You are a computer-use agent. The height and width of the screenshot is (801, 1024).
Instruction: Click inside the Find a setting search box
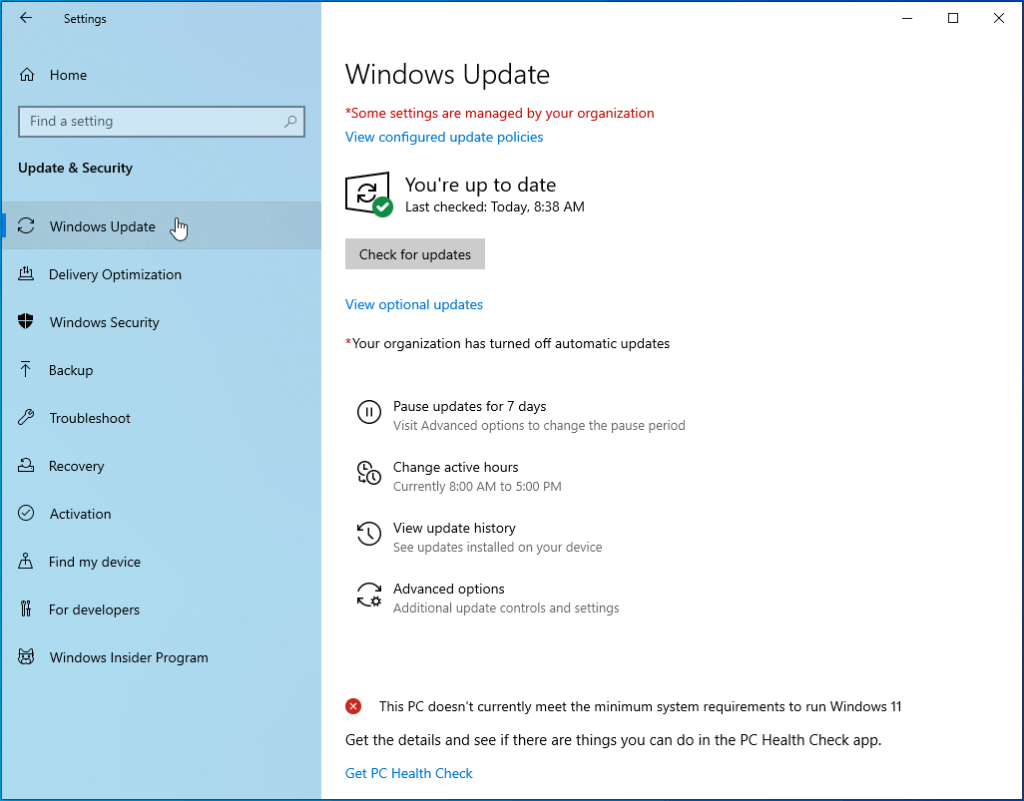click(x=160, y=121)
